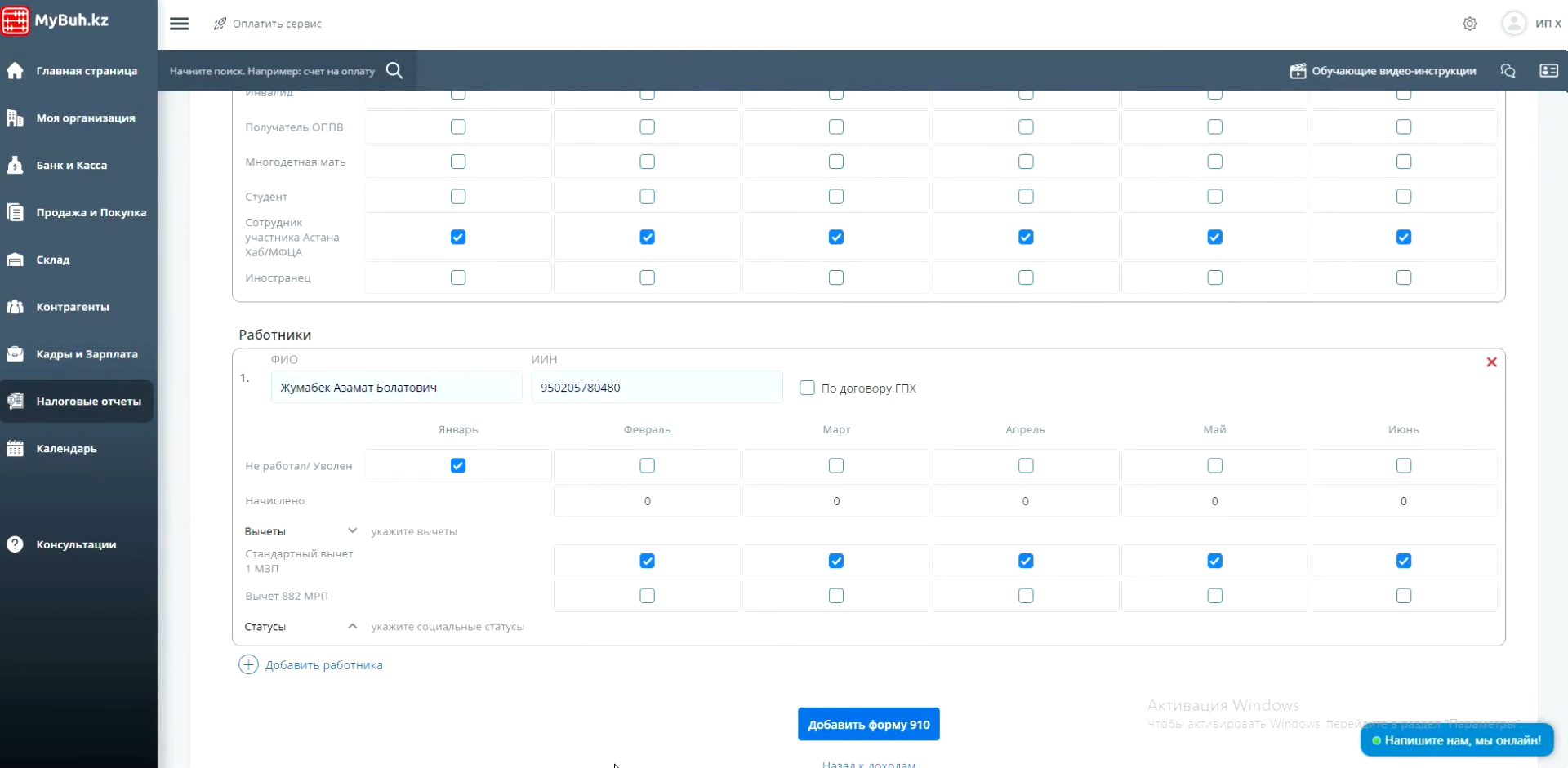
Task: Click the documents icon for Продажа и Покупка
Action: (15, 212)
